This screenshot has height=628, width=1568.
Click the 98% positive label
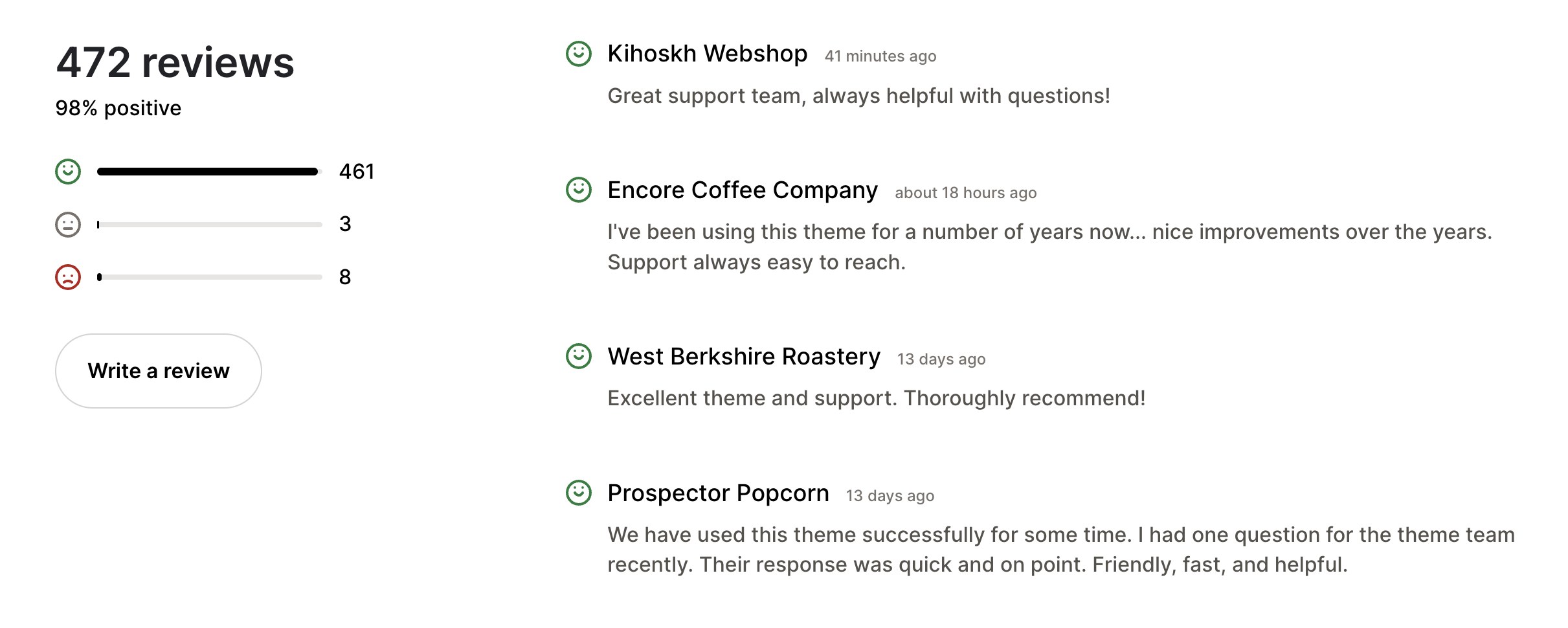(x=118, y=107)
